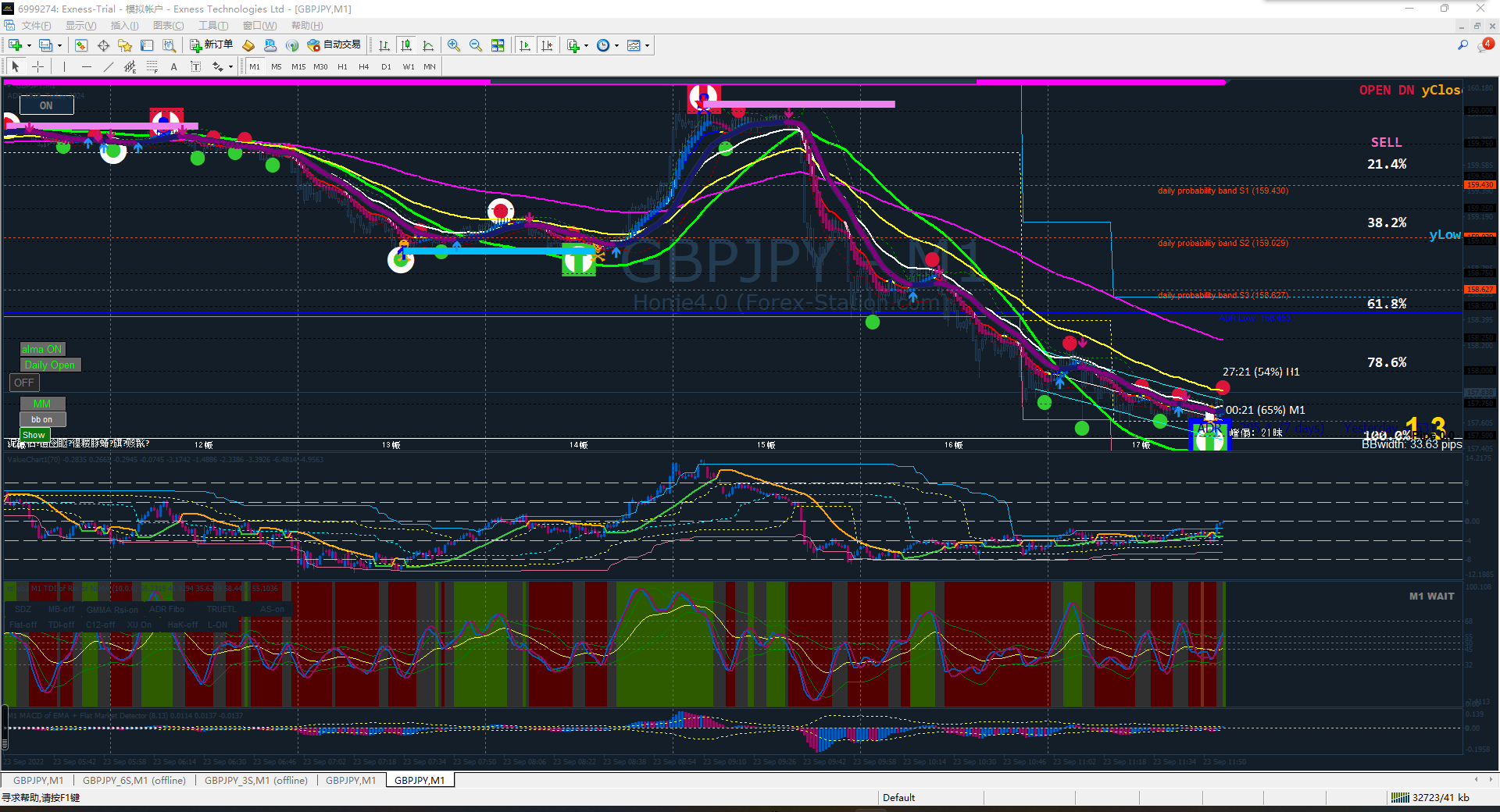Viewport: 1500px width, 812px height.
Task: Open New Order (新订单) window
Action: pyautogui.click(x=211, y=45)
